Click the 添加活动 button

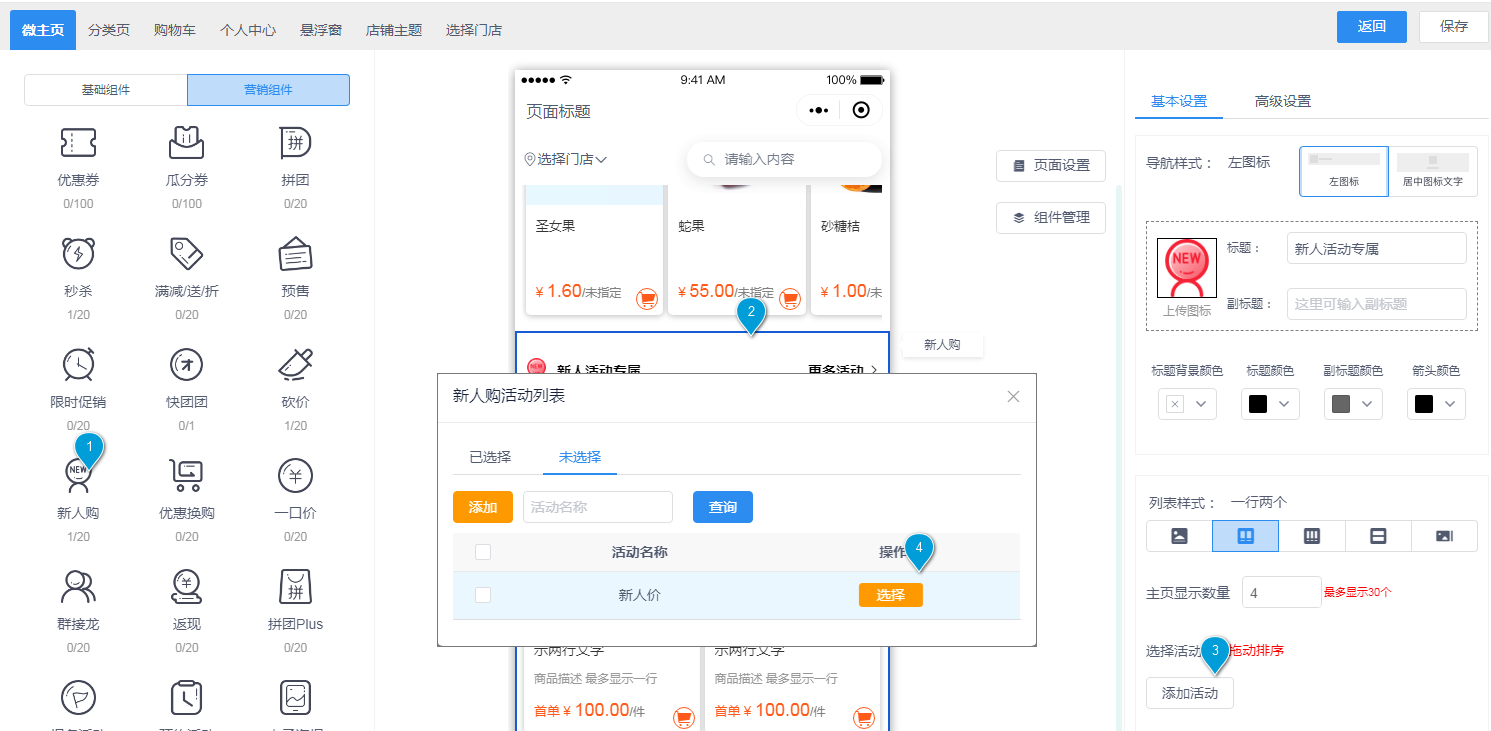point(1190,693)
